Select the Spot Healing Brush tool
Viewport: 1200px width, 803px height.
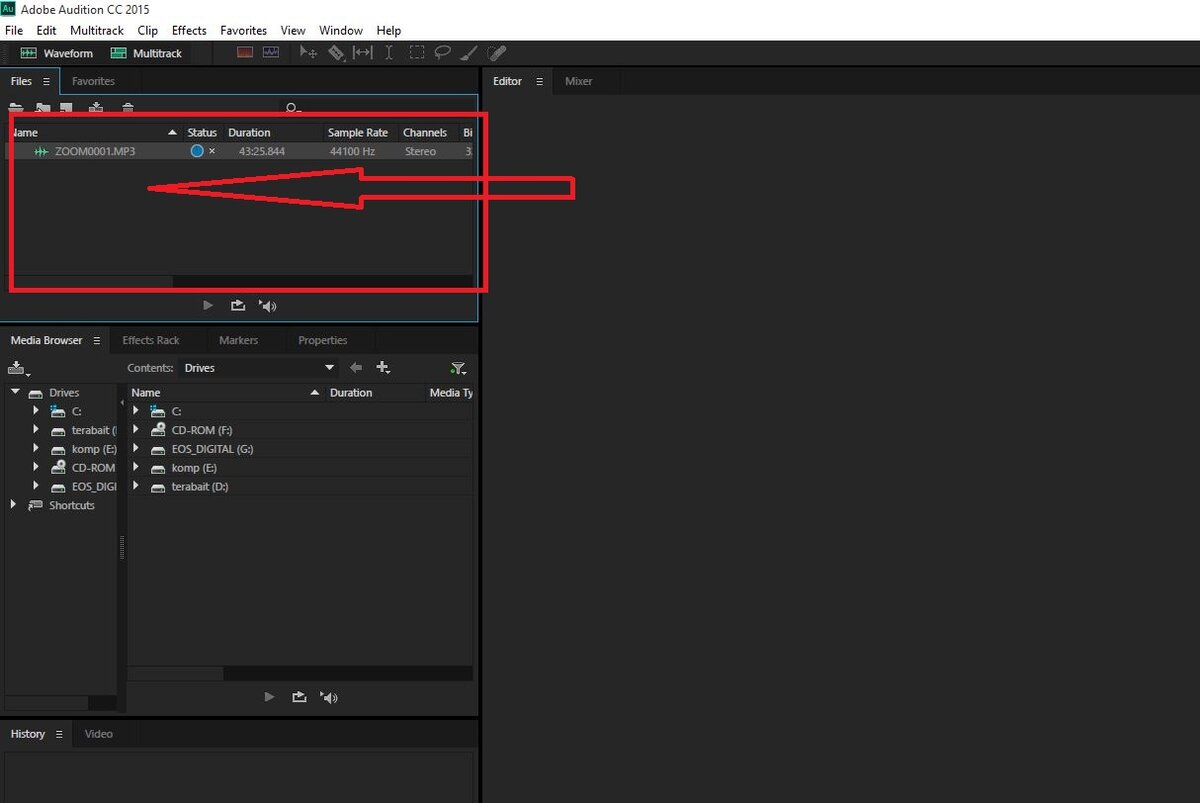point(497,53)
